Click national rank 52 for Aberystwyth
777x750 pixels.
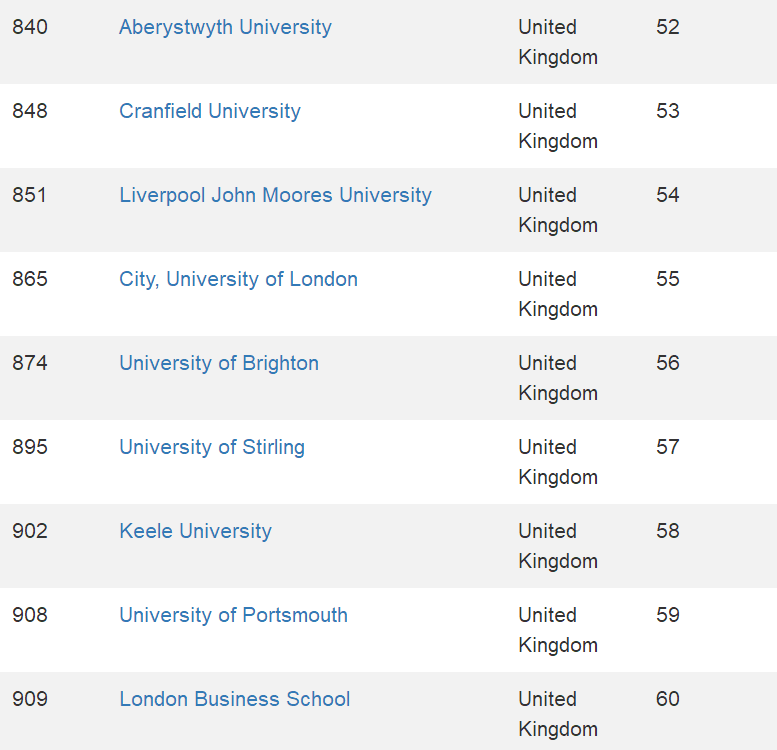(x=668, y=27)
